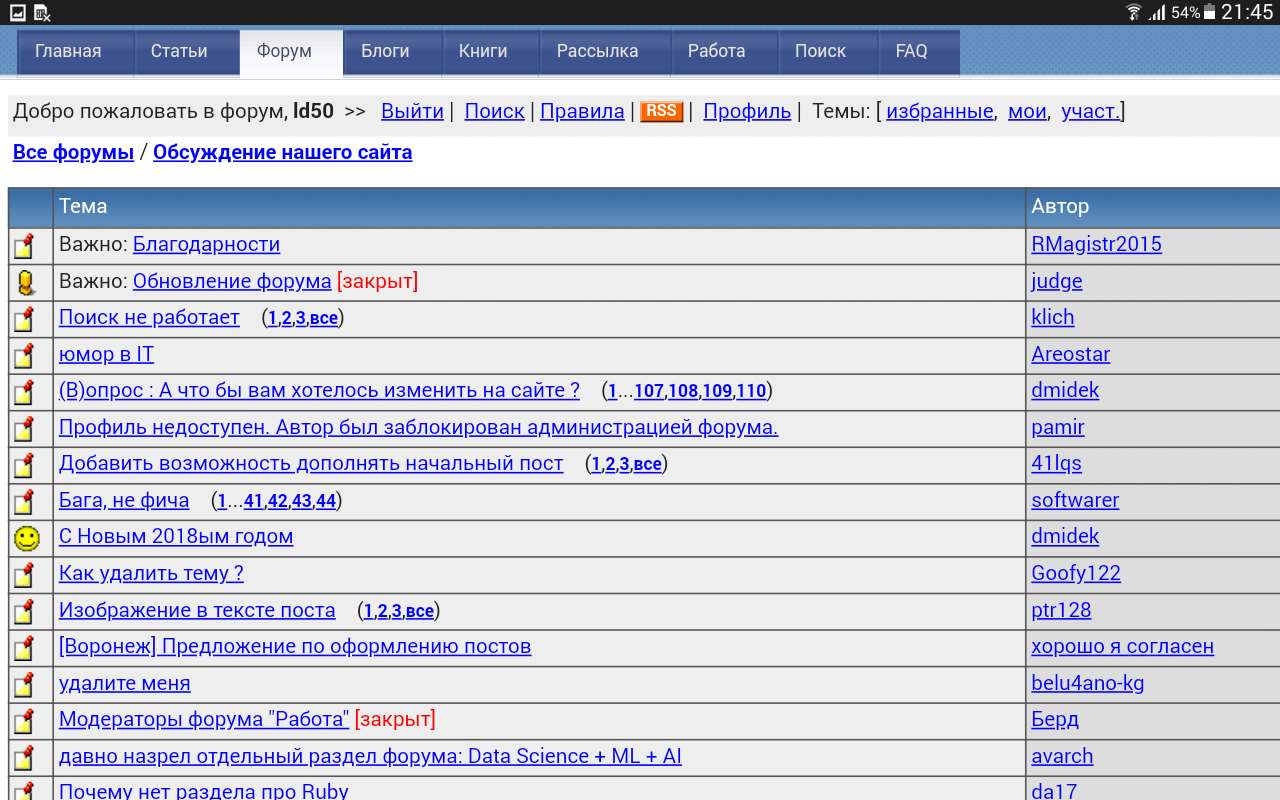The height and width of the screenshot is (800, 1280).
Task: Open the Статьи tab
Action: 179,51
